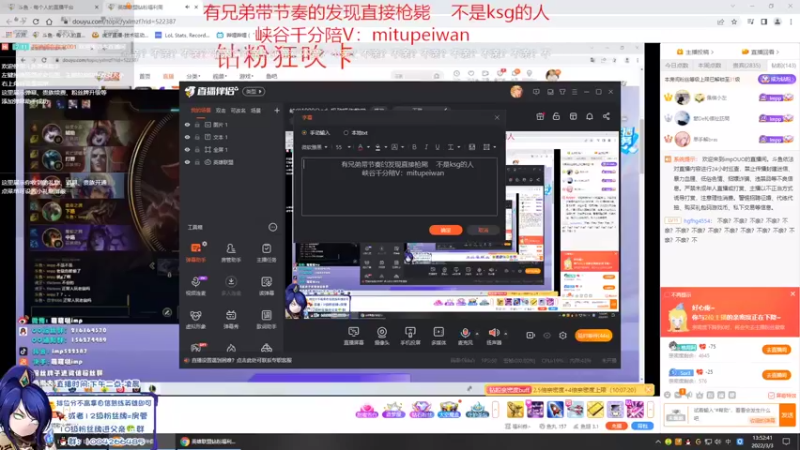Open the 弹幕助手 tool in the toolbox
Viewport: 800px width, 450px height.
pos(195,252)
